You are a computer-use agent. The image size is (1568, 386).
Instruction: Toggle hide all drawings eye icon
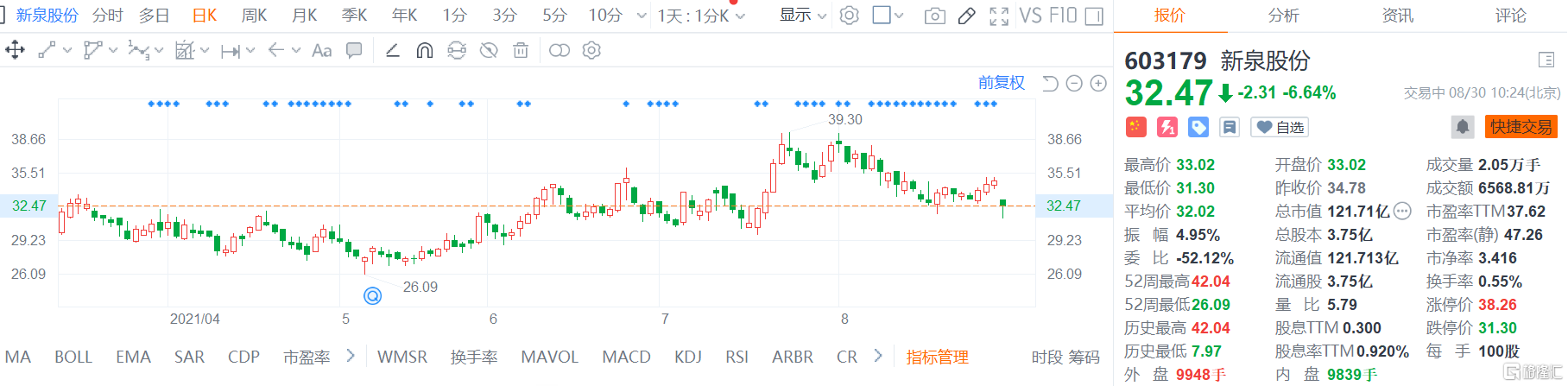[489, 50]
